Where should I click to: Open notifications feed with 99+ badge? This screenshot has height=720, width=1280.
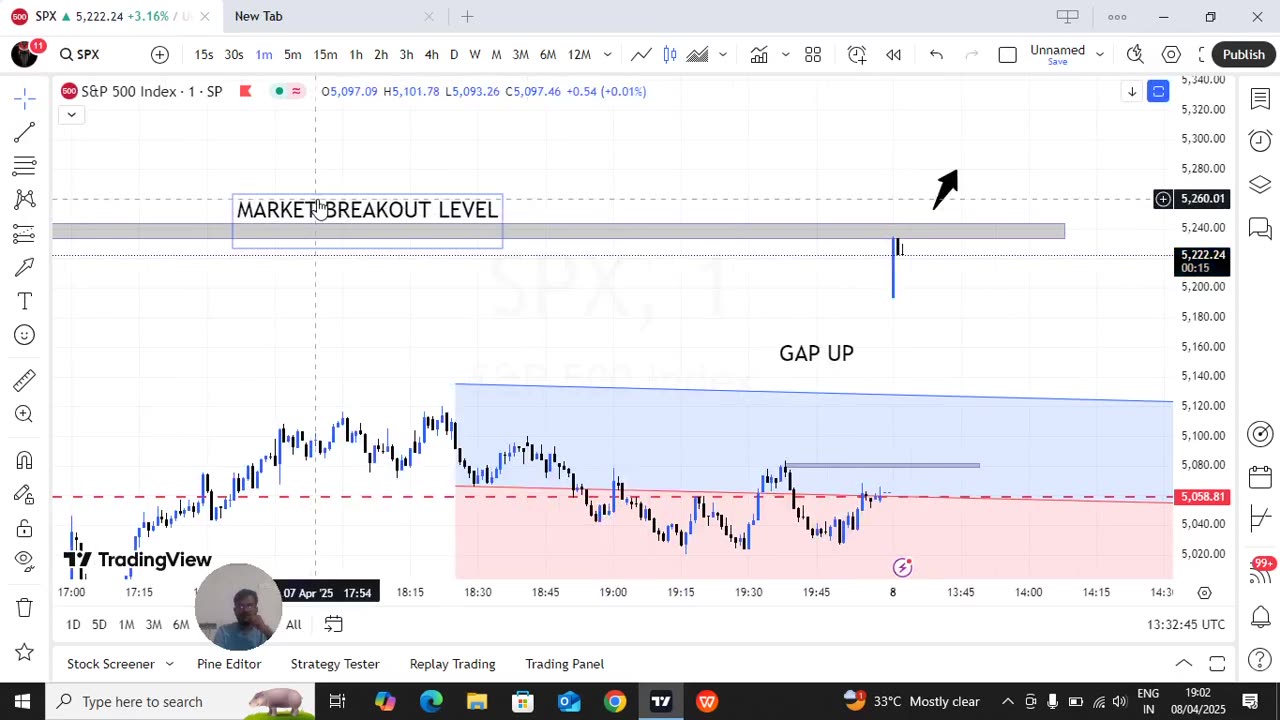click(x=1260, y=570)
